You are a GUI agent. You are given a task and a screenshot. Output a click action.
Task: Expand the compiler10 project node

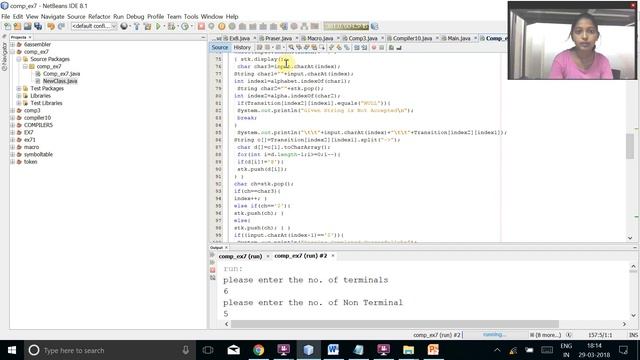[x=13, y=118]
